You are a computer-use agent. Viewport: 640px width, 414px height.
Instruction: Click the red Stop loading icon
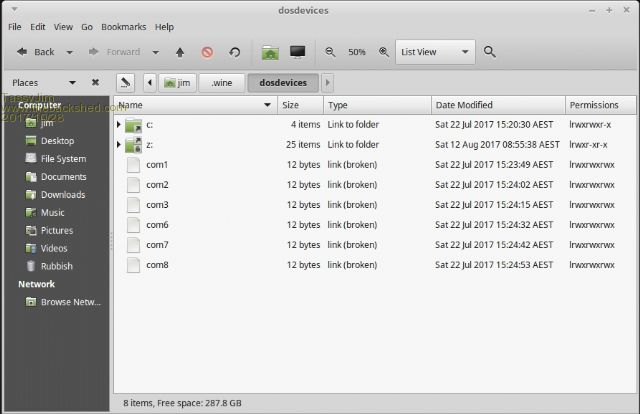pos(207,52)
